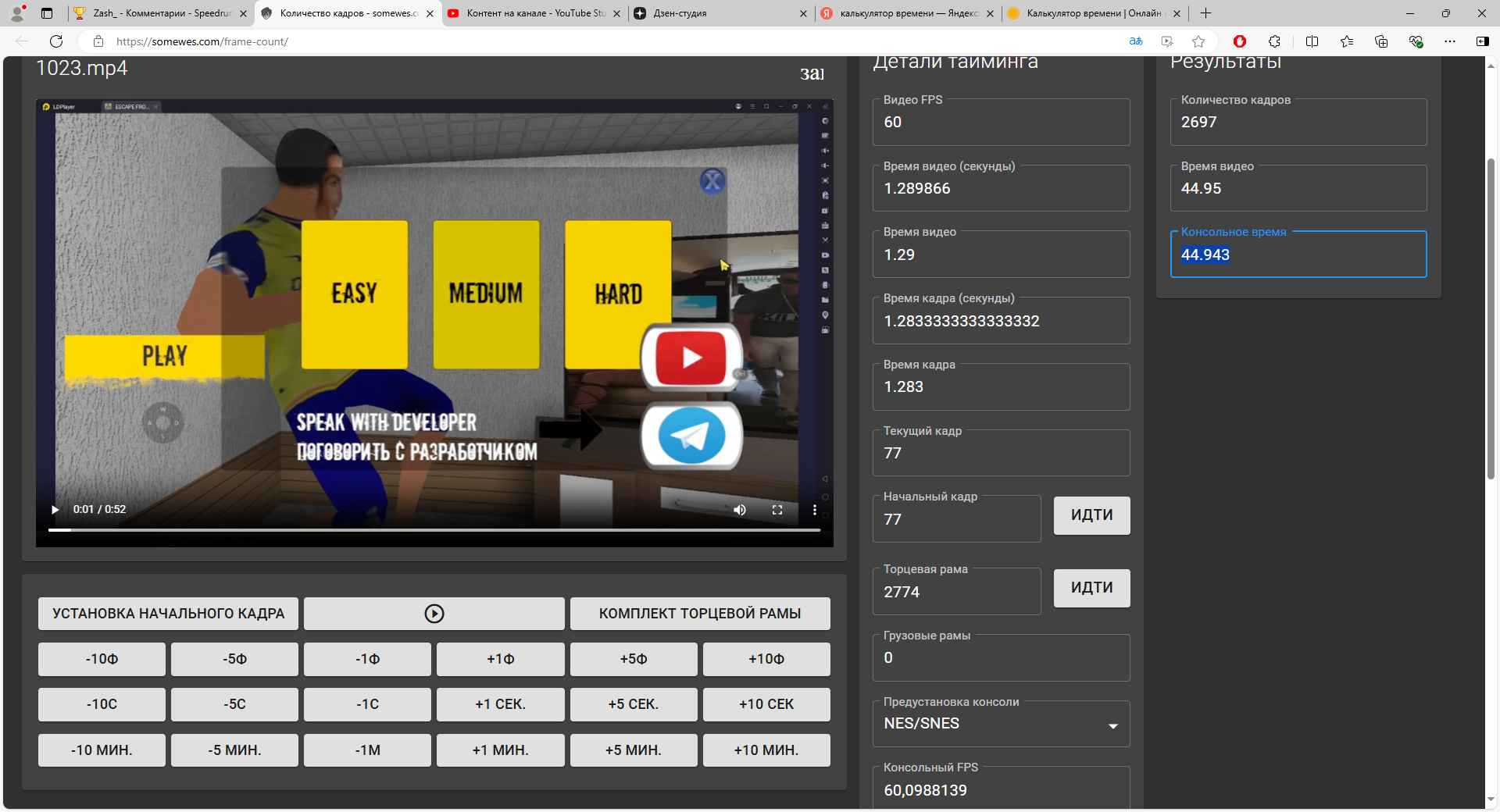Open video more options menu
The width and height of the screenshot is (1500, 812).
click(815, 510)
